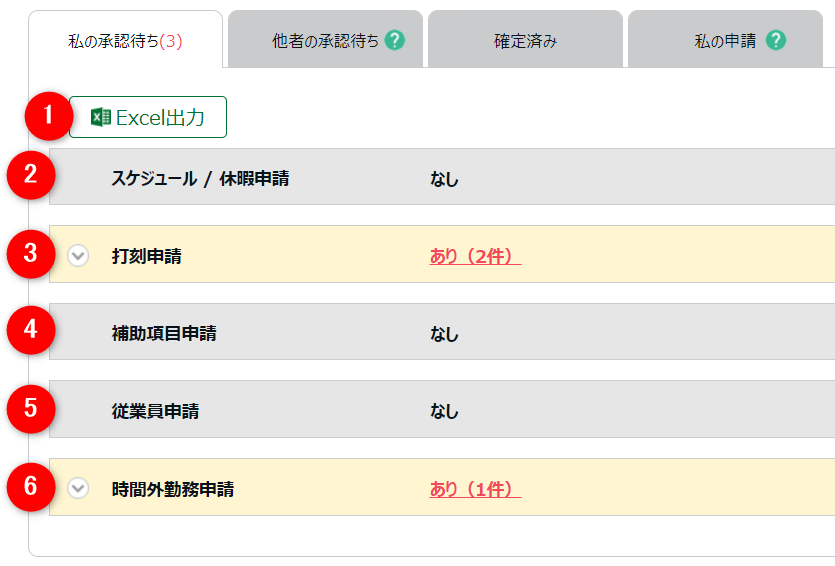This screenshot has width=835, height=566.
Task: Click red numbered badge 5
Action: tap(31, 408)
